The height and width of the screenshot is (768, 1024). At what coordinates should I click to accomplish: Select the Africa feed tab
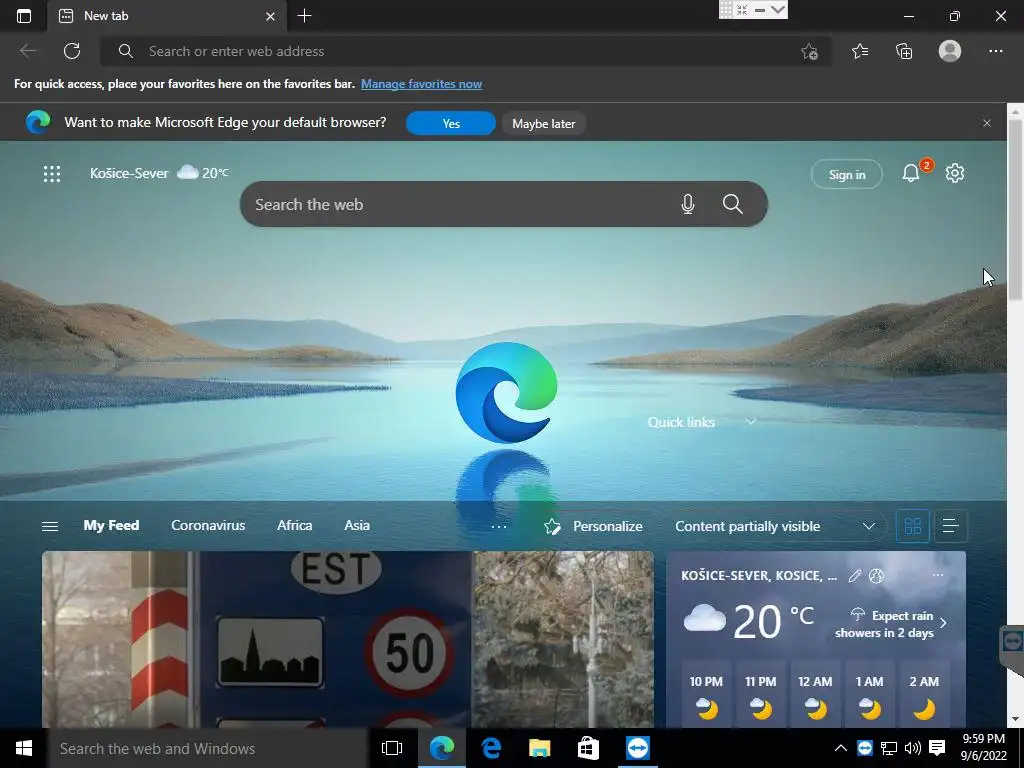pos(295,525)
